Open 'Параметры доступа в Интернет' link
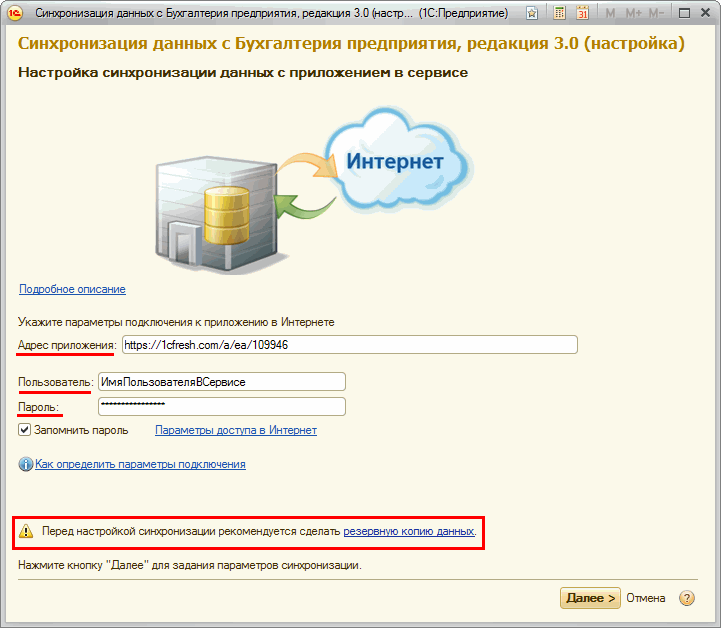The height and width of the screenshot is (628, 721). click(235, 430)
